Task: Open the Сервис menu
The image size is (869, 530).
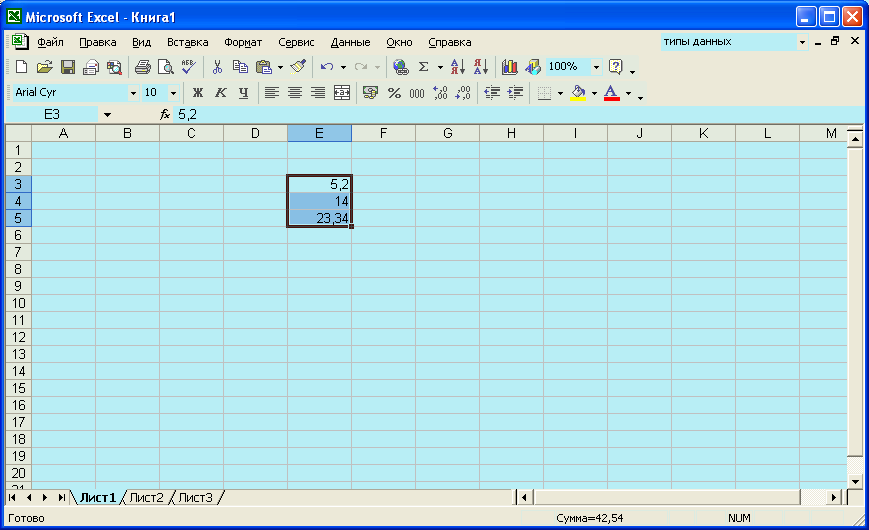Action: [296, 42]
